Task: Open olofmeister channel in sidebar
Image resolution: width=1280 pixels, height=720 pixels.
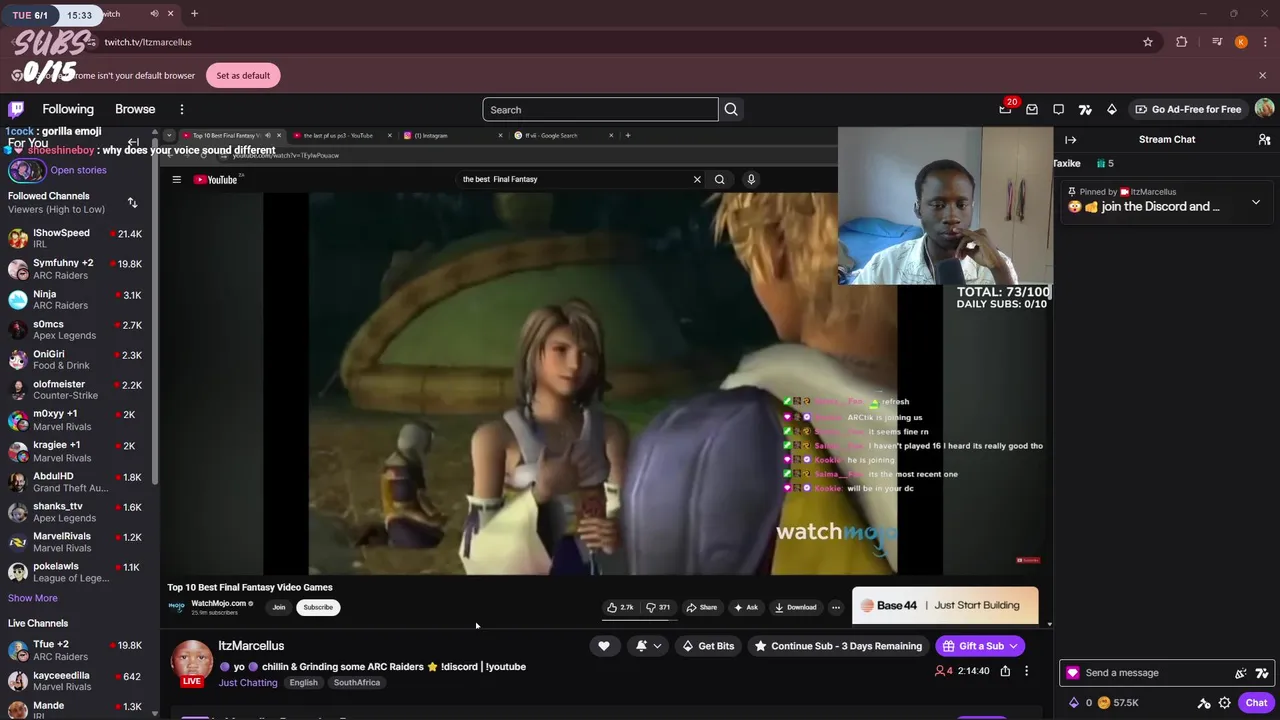Action: point(76,389)
